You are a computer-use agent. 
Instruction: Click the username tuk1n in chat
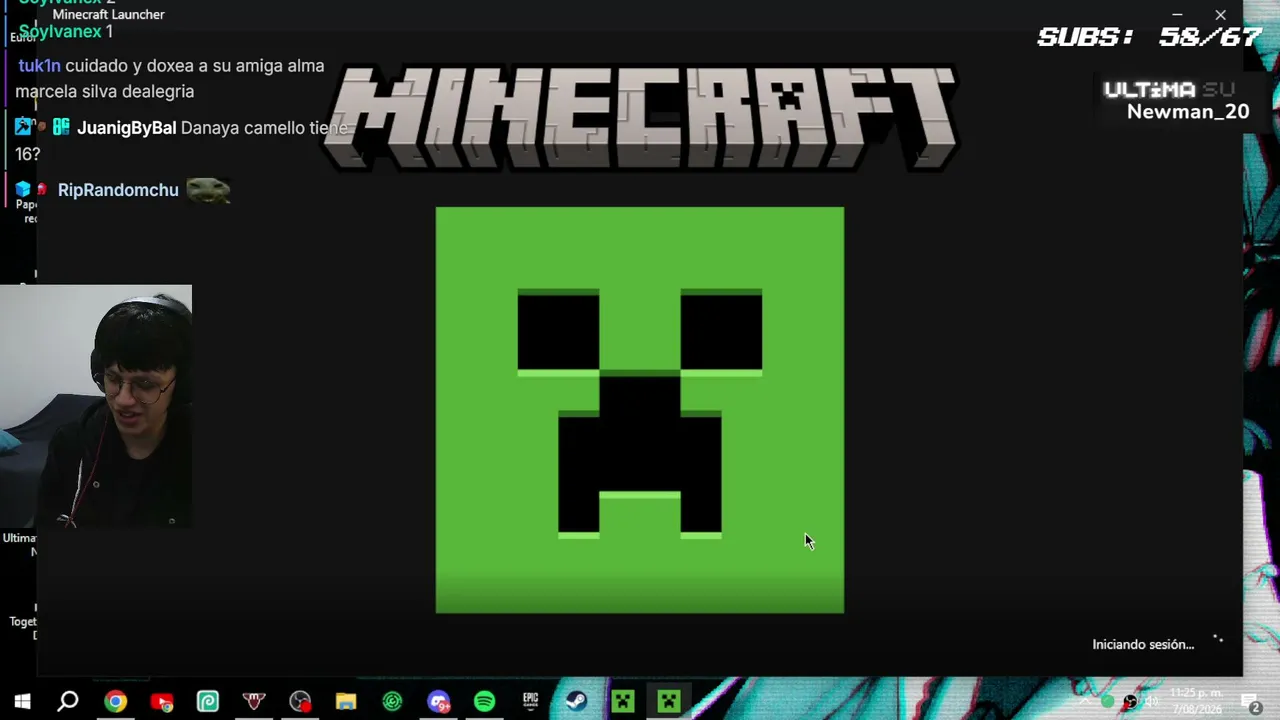coord(39,66)
